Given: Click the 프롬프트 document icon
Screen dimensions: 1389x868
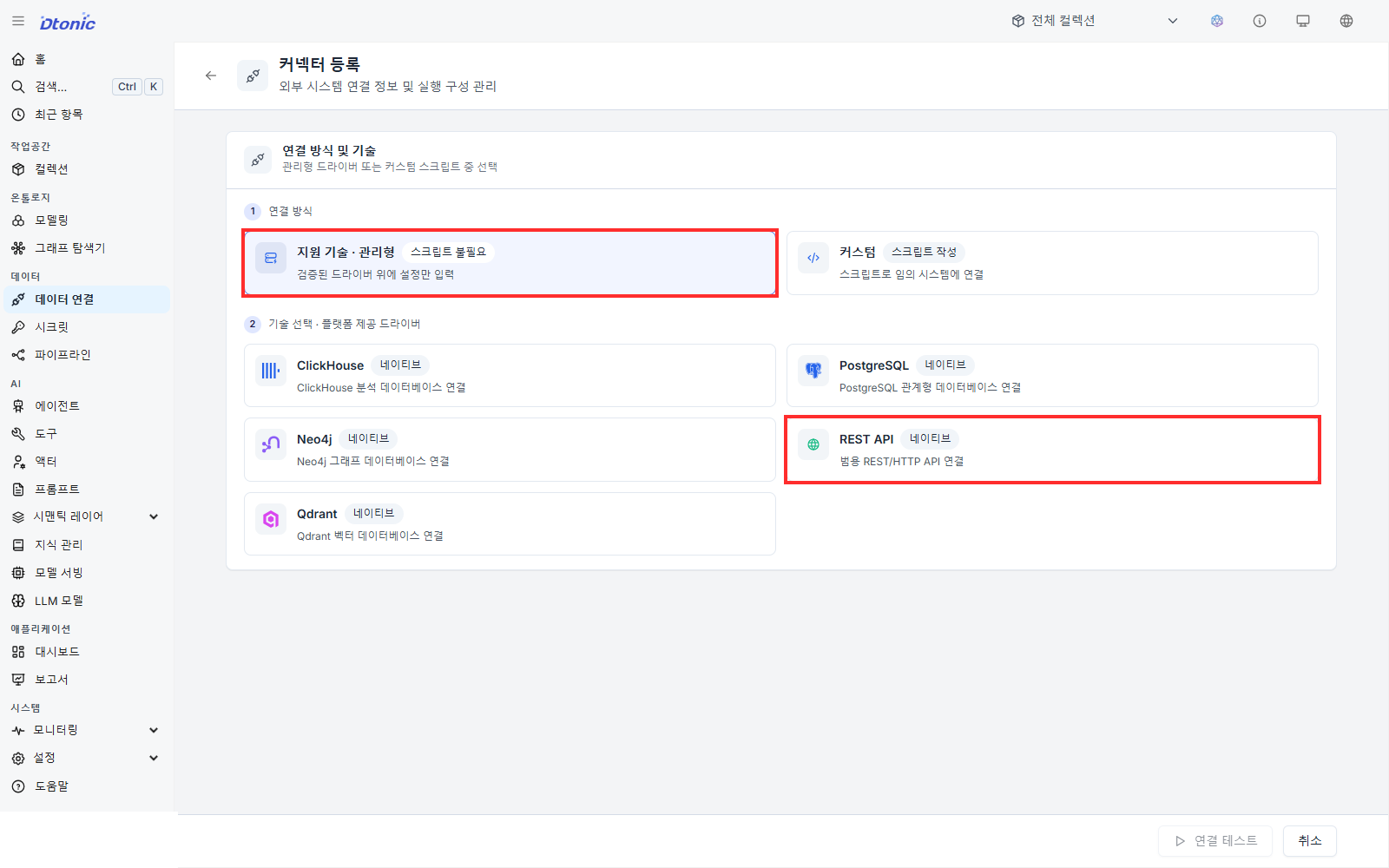Looking at the screenshot, I should pyautogui.click(x=18, y=490).
